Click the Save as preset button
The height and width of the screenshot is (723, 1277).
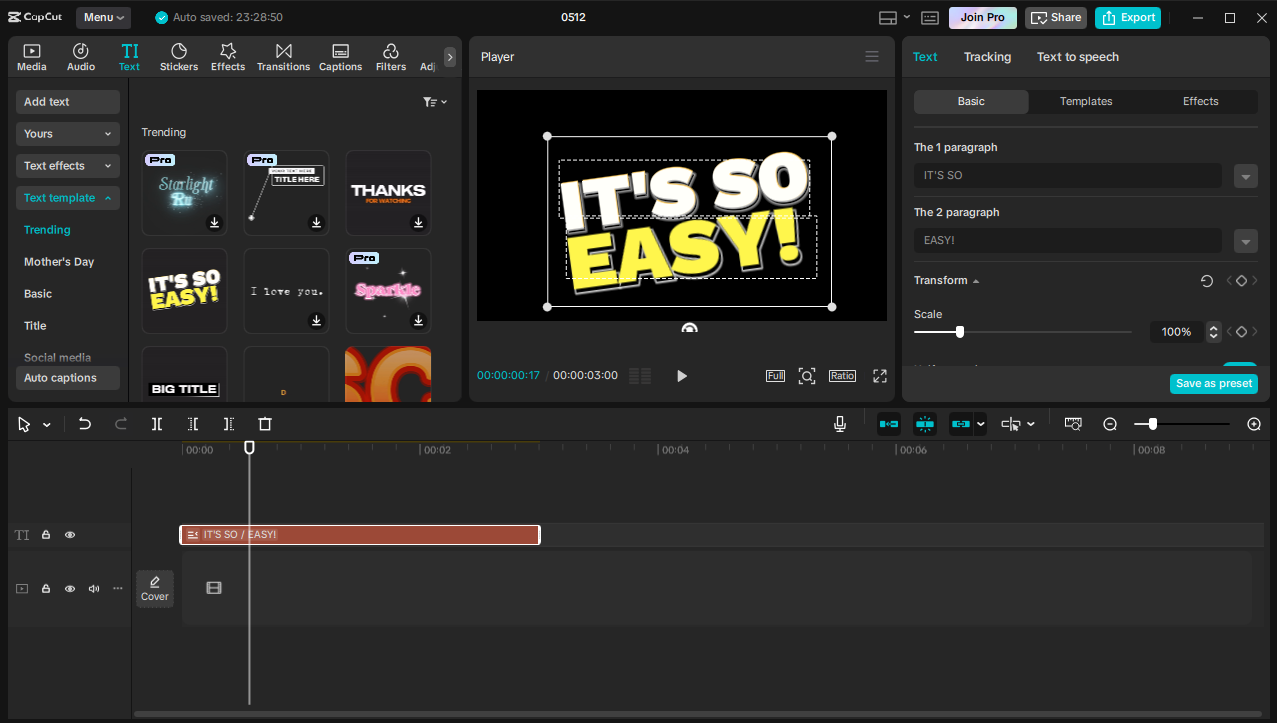pyautogui.click(x=1213, y=383)
